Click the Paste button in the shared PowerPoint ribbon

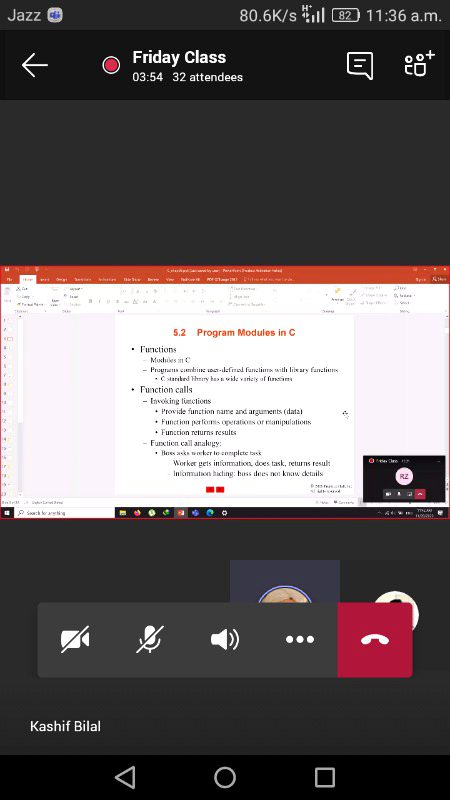[x=7, y=294]
